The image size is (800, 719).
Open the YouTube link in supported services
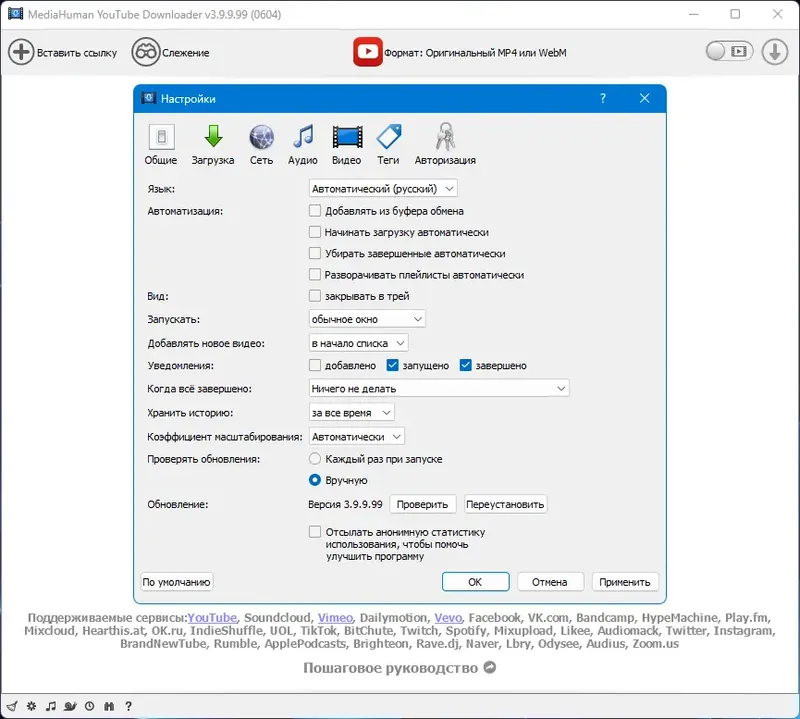(212, 618)
